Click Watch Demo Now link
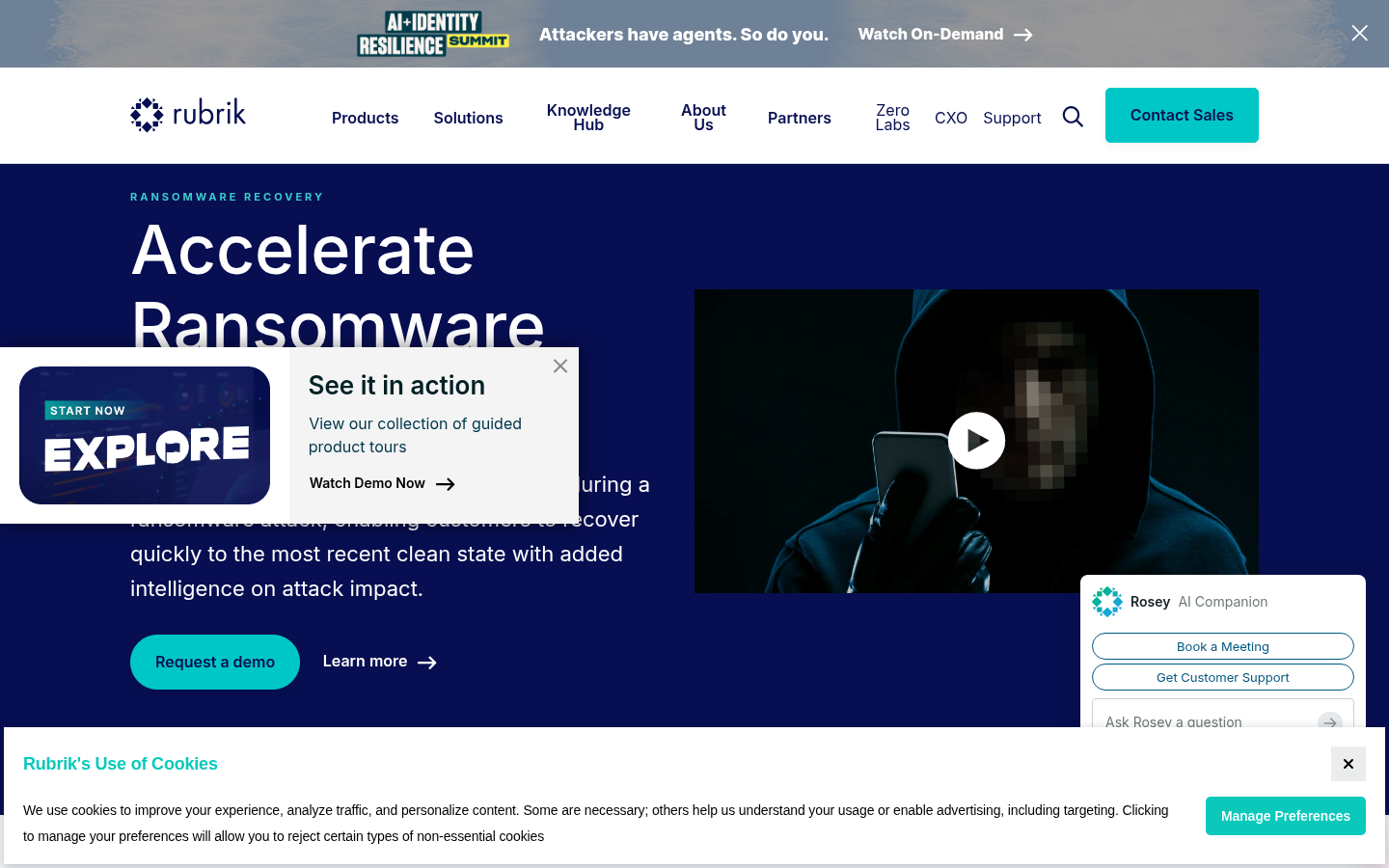1389x868 pixels. click(382, 483)
